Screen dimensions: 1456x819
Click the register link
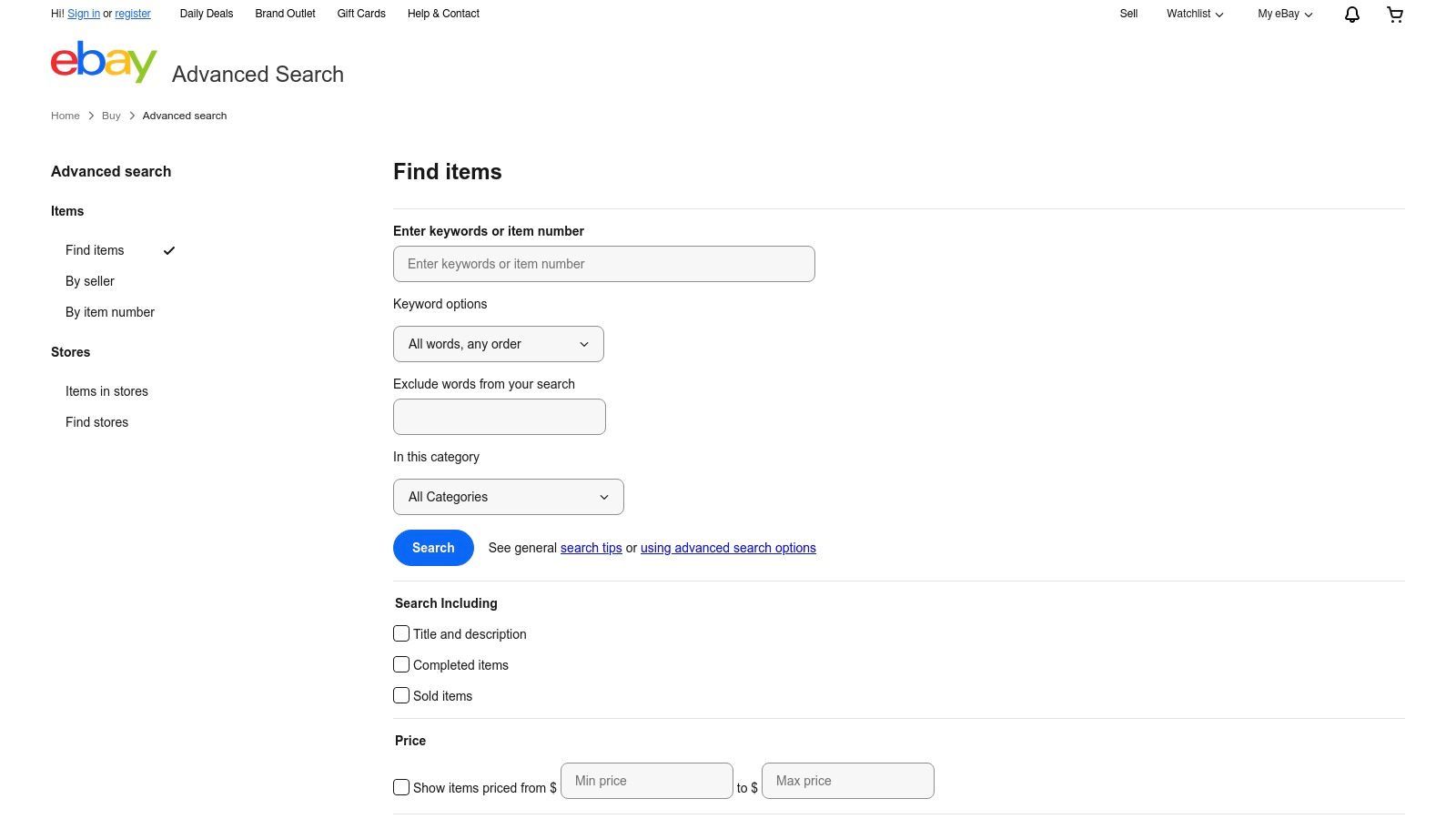click(x=133, y=14)
